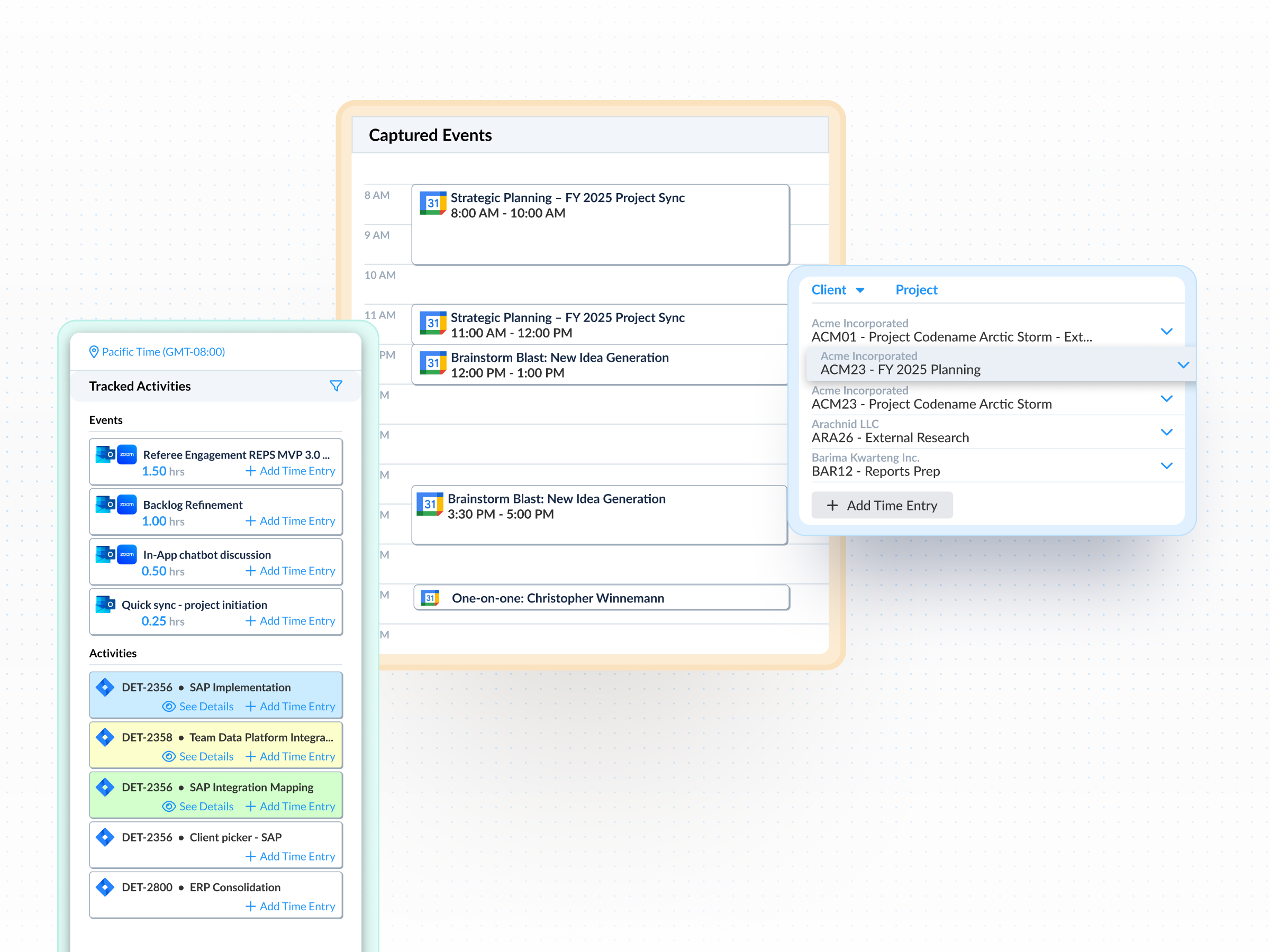Click See Details eye on SAP Integration Mapping
The height and width of the screenshot is (952, 1270).
pos(169,806)
